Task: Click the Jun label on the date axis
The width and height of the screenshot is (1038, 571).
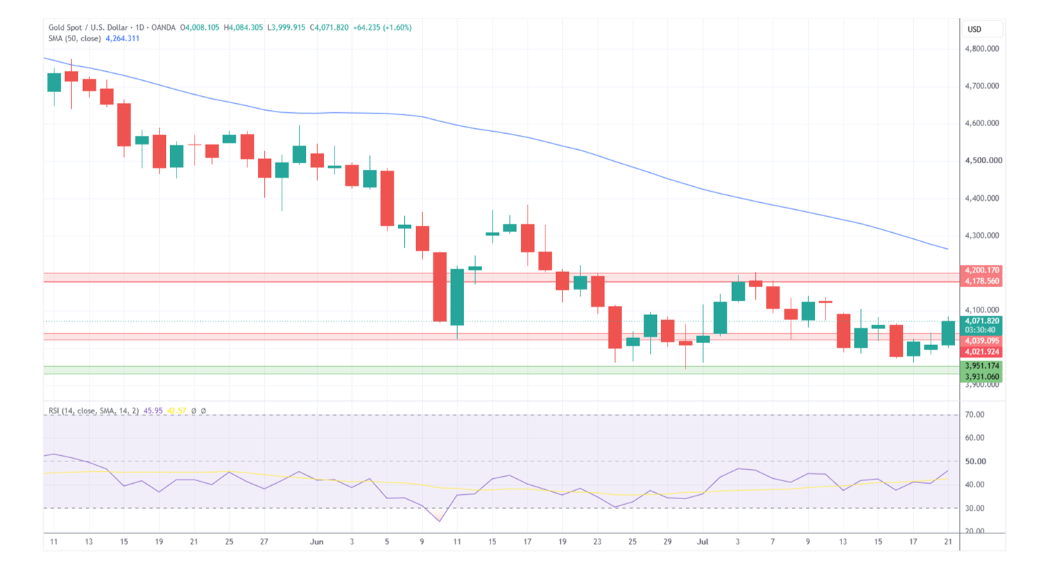Action: click(316, 542)
